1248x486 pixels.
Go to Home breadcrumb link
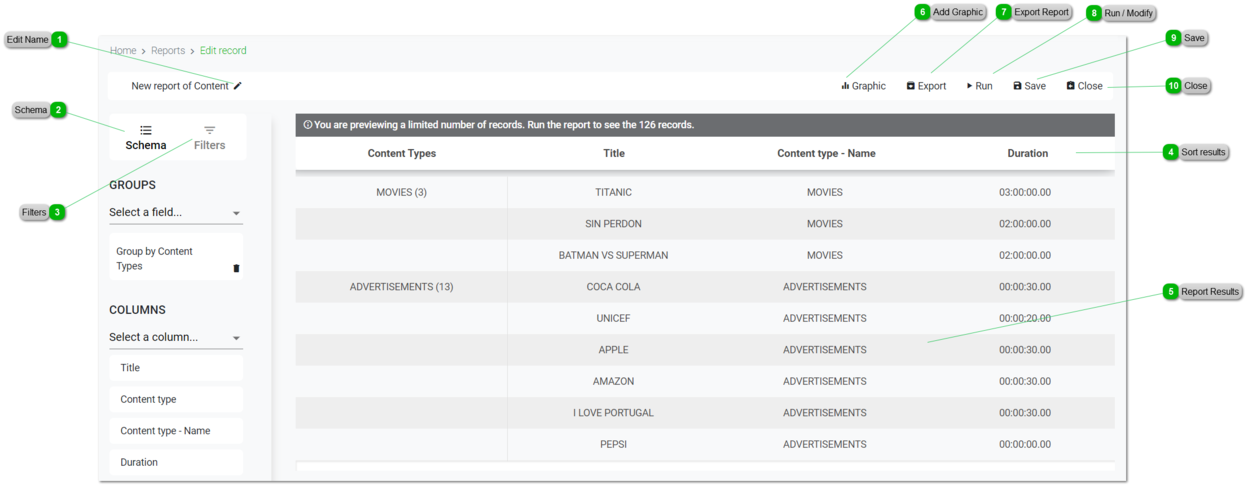tap(123, 51)
